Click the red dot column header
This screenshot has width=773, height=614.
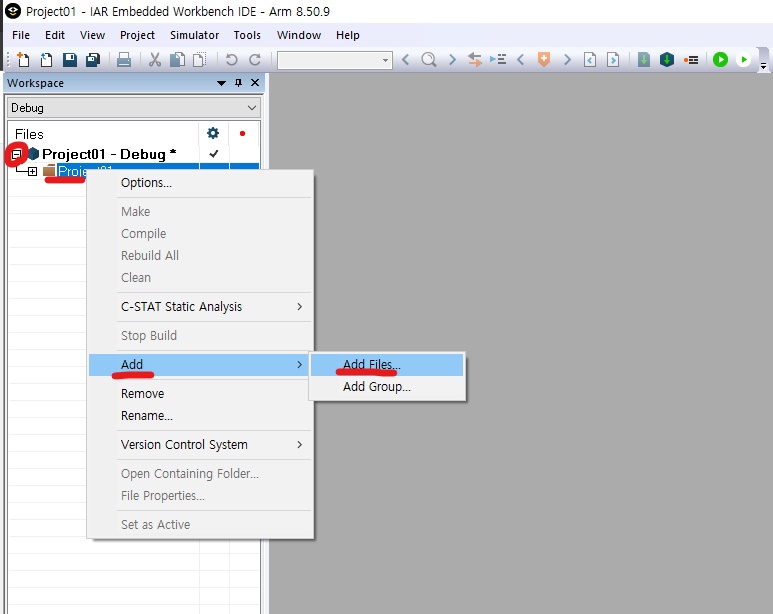pos(242,134)
